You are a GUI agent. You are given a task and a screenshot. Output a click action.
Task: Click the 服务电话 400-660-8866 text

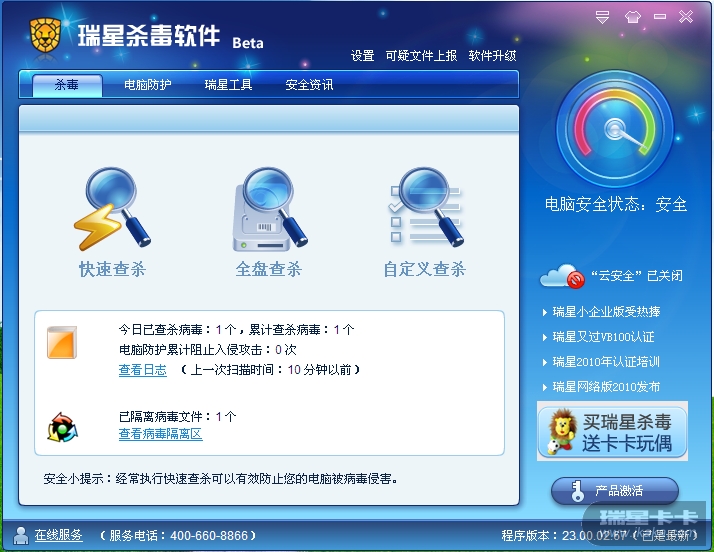point(178,535)
